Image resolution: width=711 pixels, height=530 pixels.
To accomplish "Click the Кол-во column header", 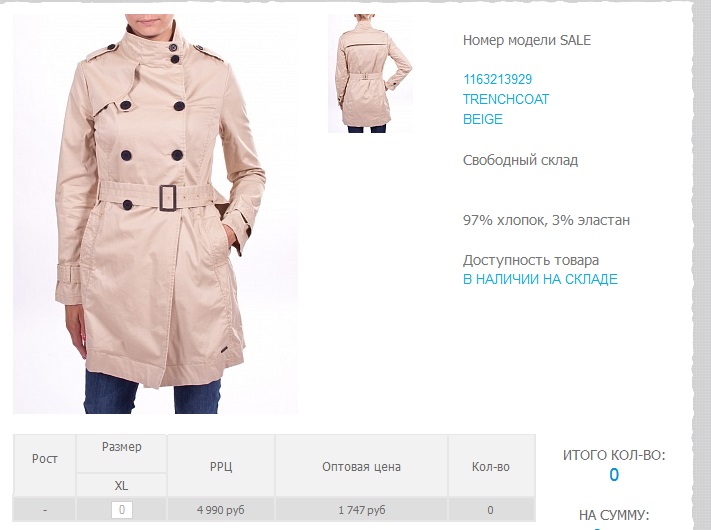I will (x=491, y=465).
